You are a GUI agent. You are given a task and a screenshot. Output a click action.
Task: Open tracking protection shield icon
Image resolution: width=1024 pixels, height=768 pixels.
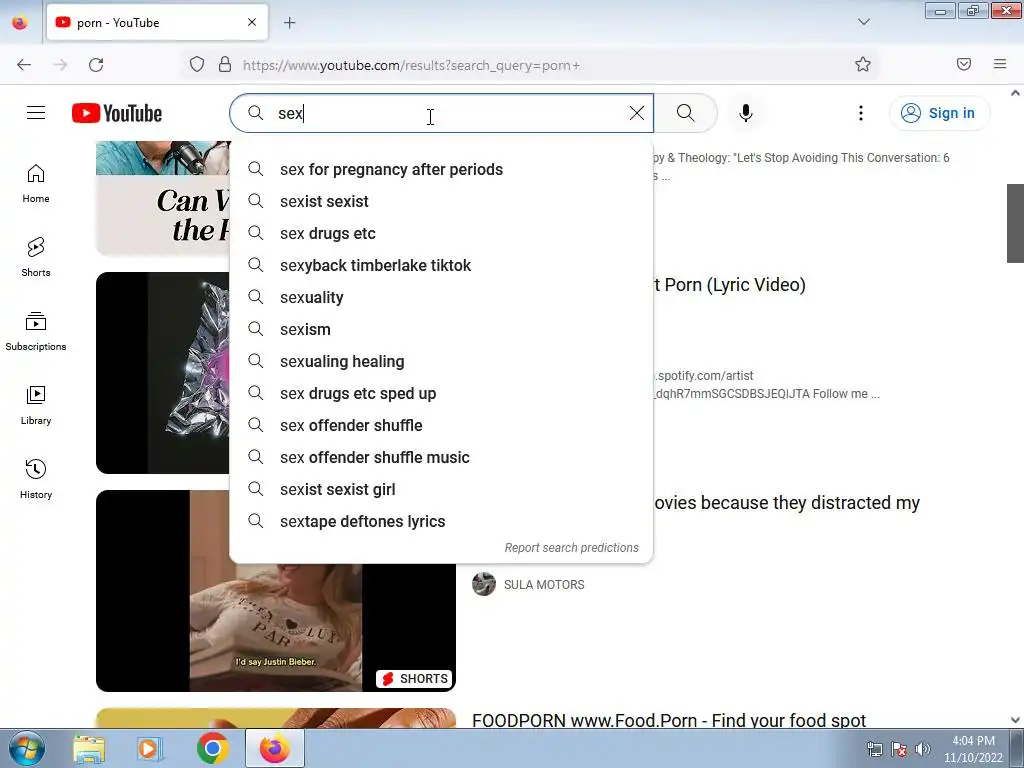[197, 65]
